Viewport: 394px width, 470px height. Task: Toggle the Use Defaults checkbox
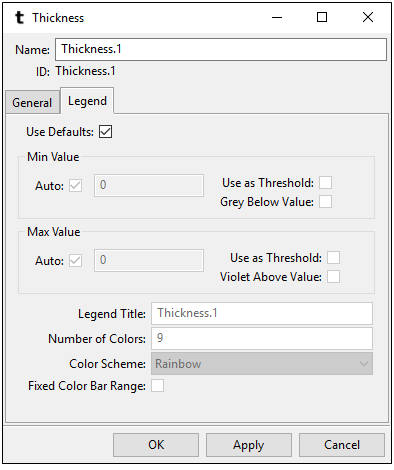click(x=105, y=132)
